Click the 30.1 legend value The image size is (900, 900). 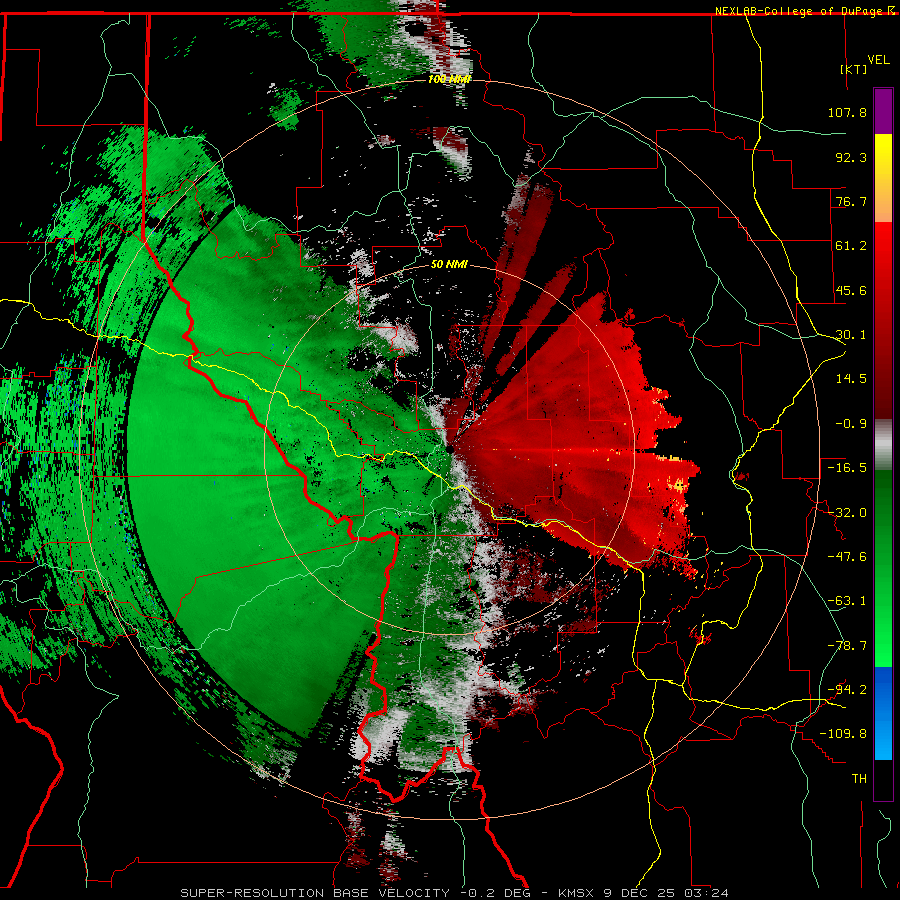tap(851, 335)
